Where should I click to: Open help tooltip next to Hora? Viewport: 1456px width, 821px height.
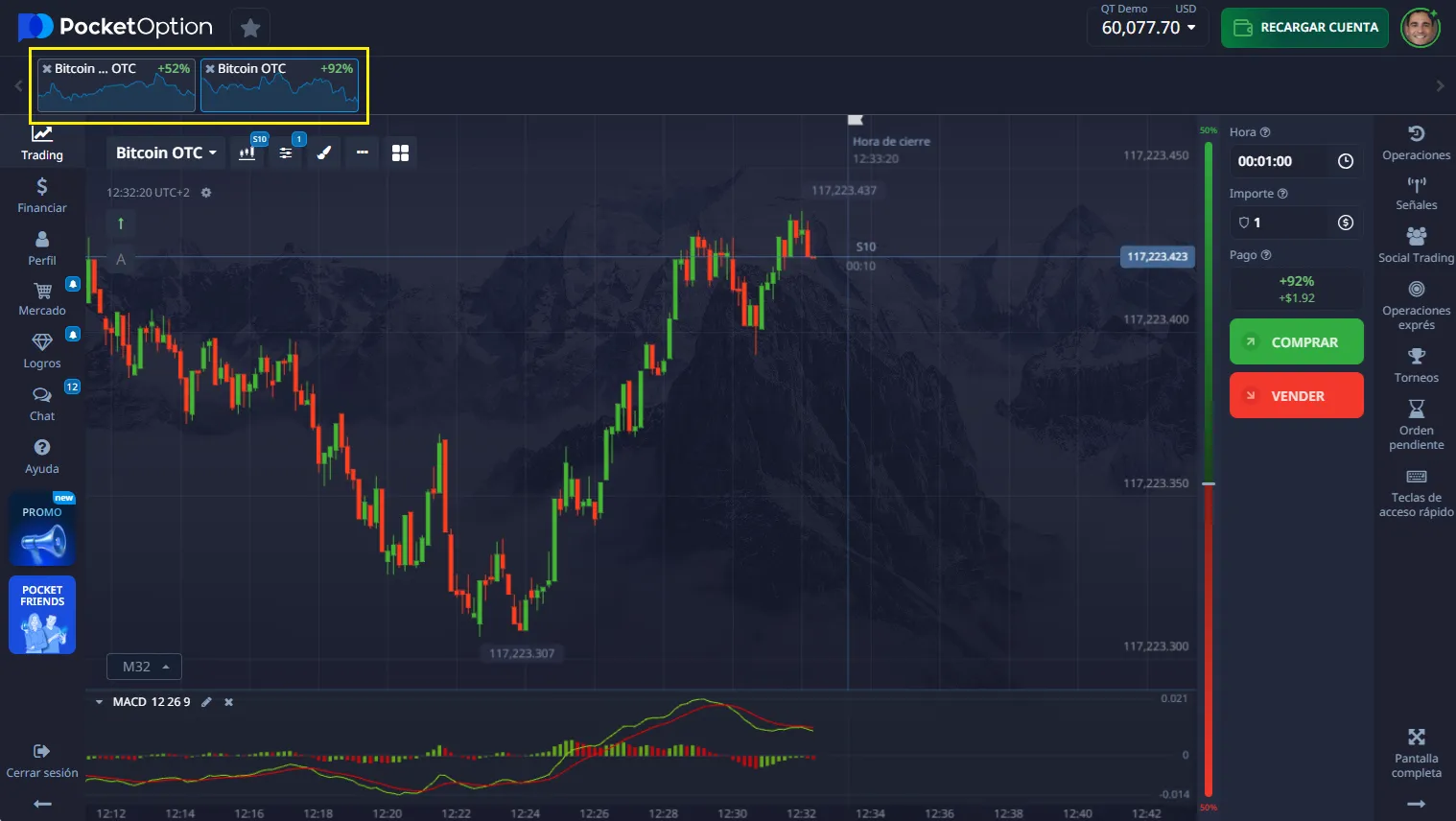[x=1265, y=132]
